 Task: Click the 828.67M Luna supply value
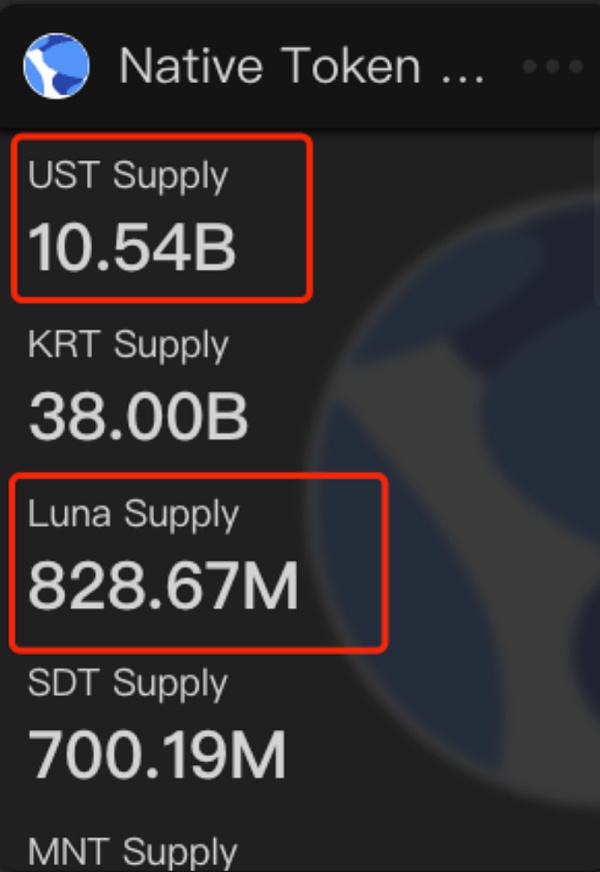[x=163, y=586]
